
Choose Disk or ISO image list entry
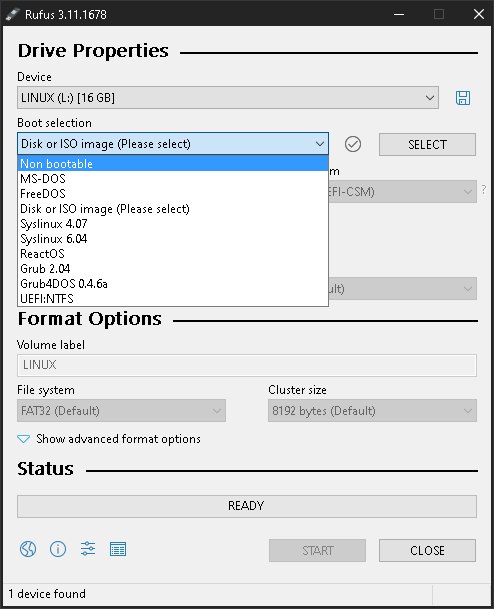[x=173, y=209]
